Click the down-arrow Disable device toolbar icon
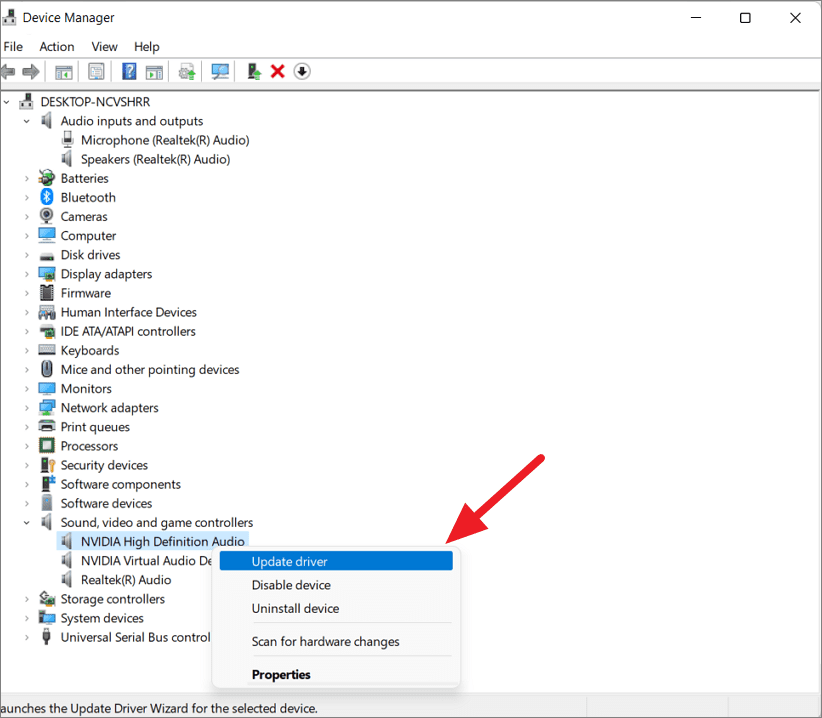 tap(302, 71)
